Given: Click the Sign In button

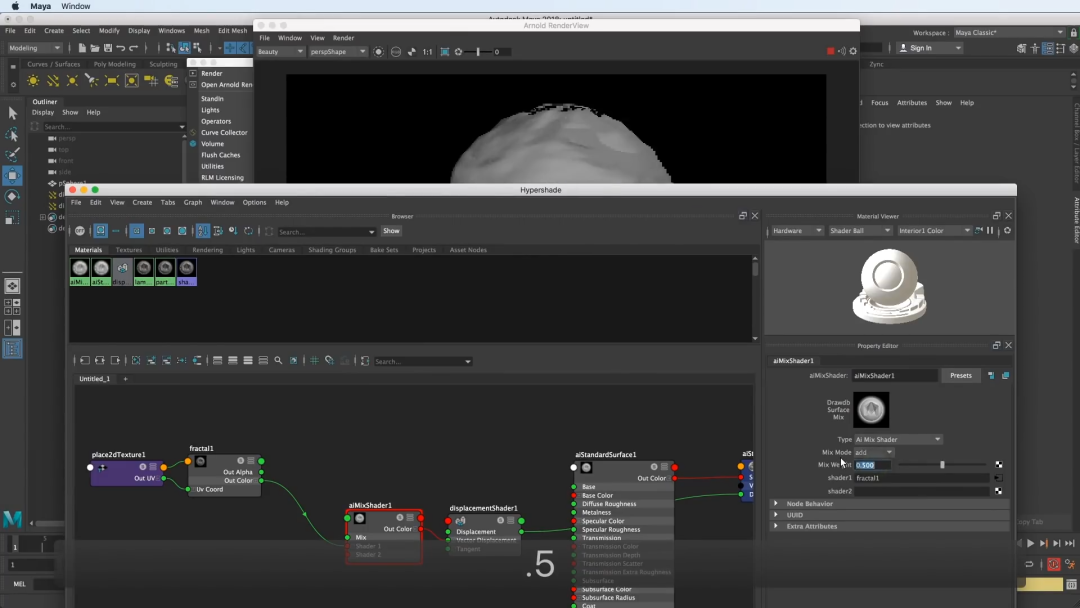Looking at the screenshot, I should (930, 48).
